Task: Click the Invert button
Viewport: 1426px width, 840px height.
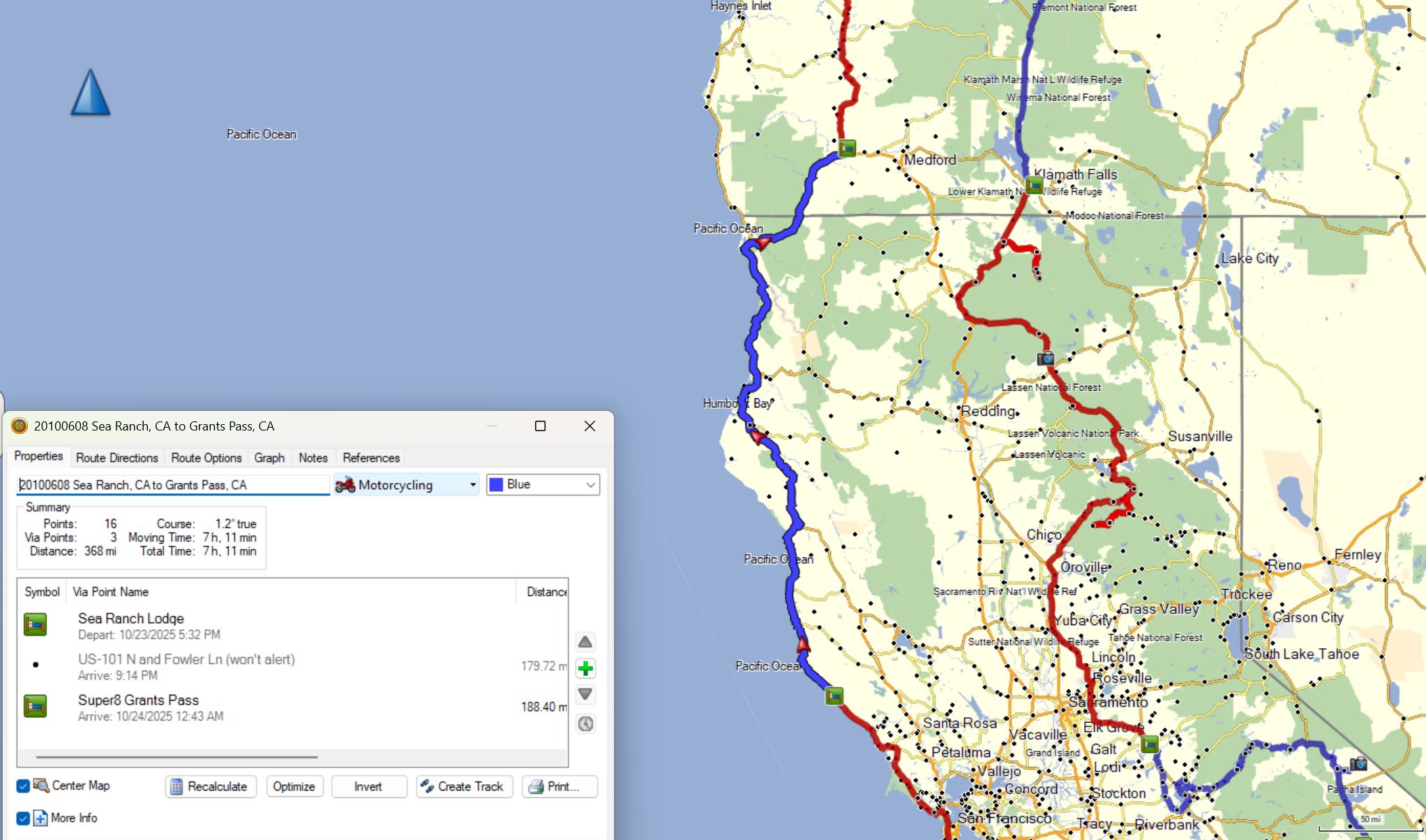Action: tap(368, 786)
